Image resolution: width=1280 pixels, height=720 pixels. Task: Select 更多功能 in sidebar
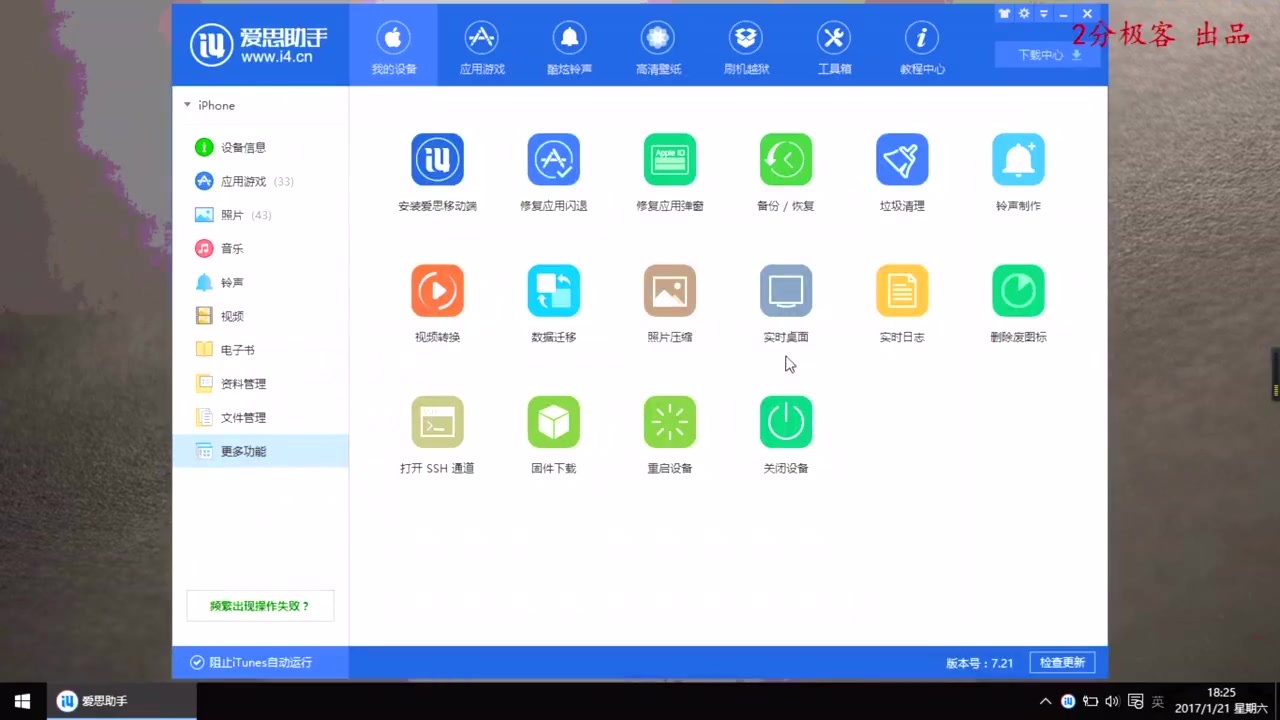260,451
